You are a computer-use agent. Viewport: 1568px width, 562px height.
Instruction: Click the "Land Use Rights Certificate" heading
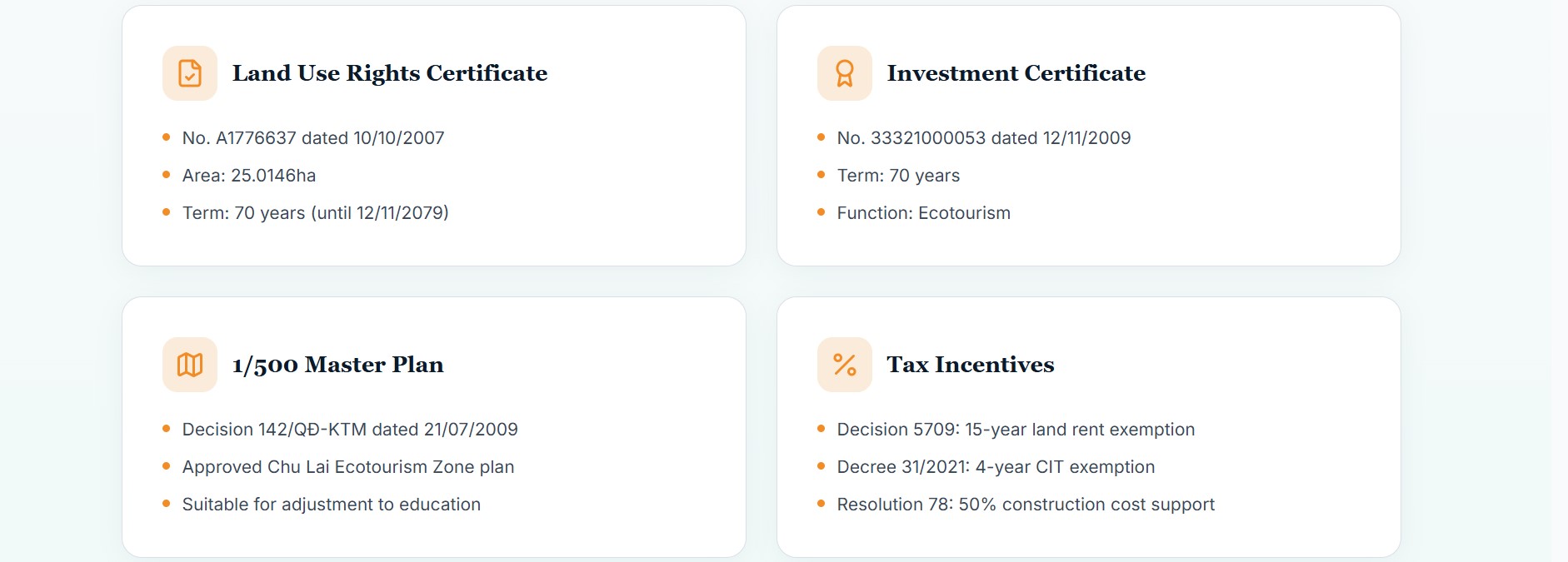tap(389, 73)
